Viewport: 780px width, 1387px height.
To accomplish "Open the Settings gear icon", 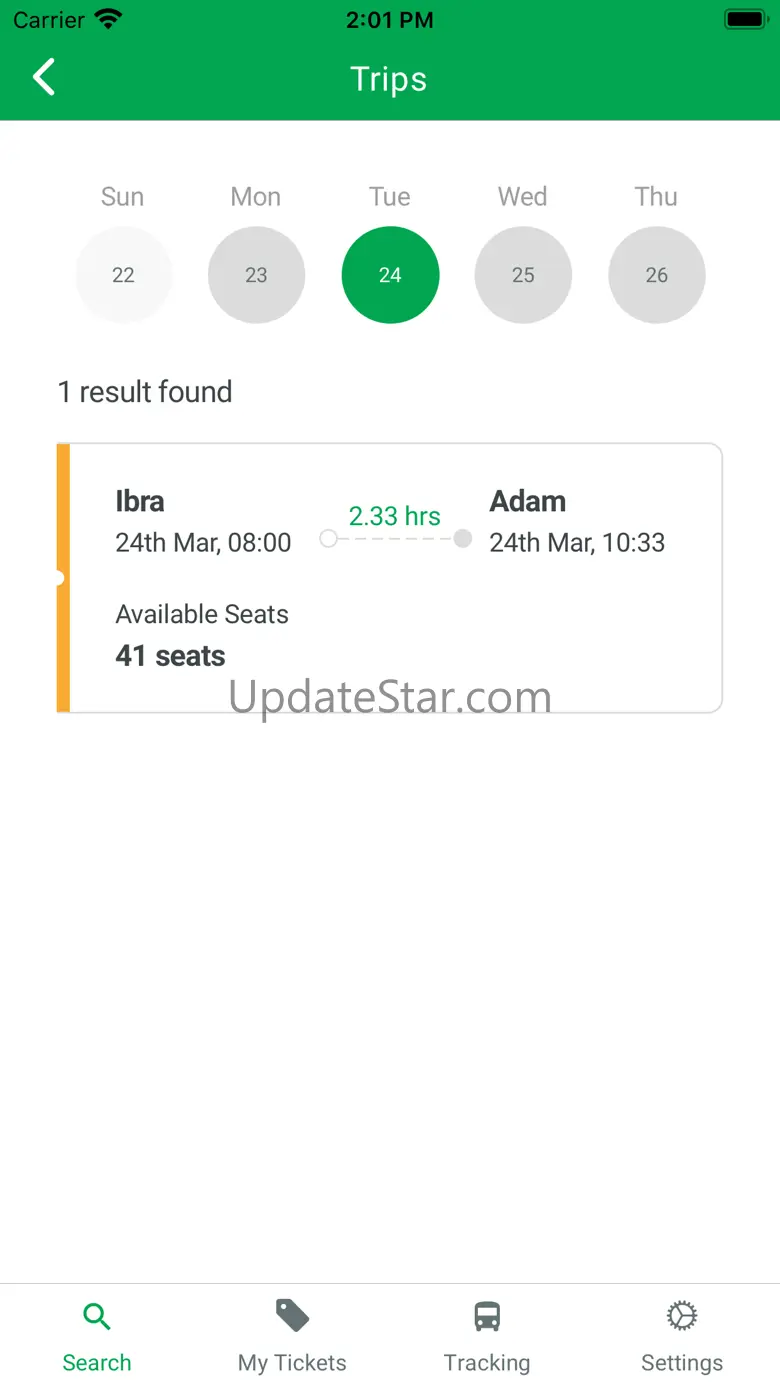I will pos(682,1316).
